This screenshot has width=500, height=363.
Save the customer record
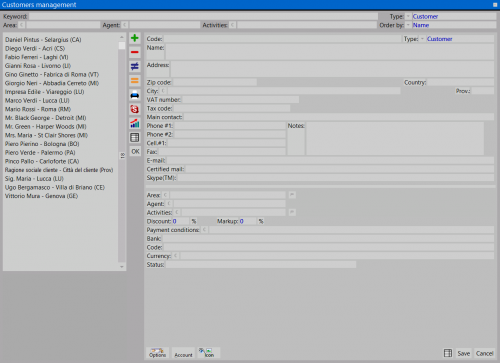point(464,353)
